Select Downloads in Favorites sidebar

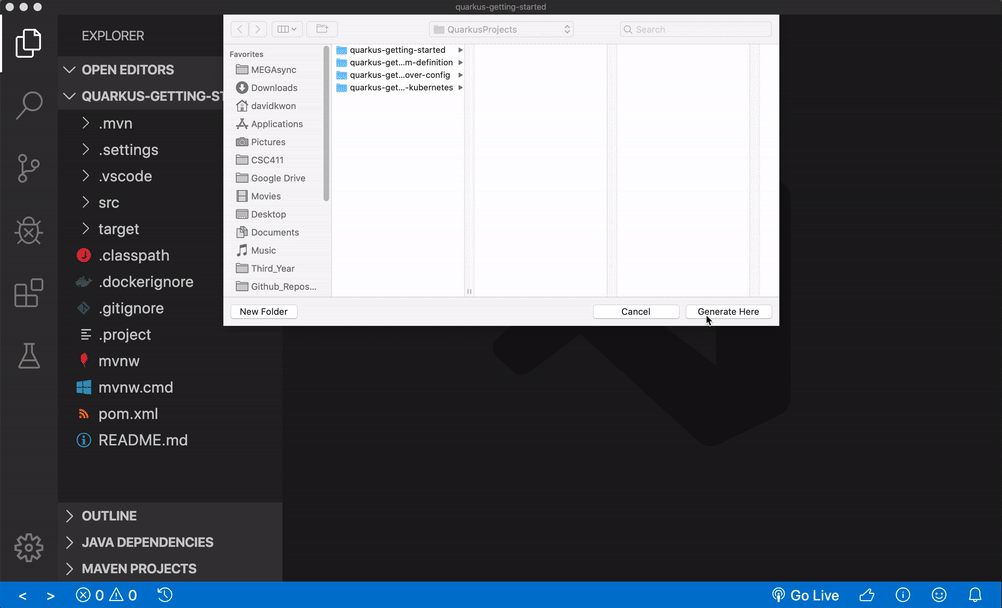point(273,88)
